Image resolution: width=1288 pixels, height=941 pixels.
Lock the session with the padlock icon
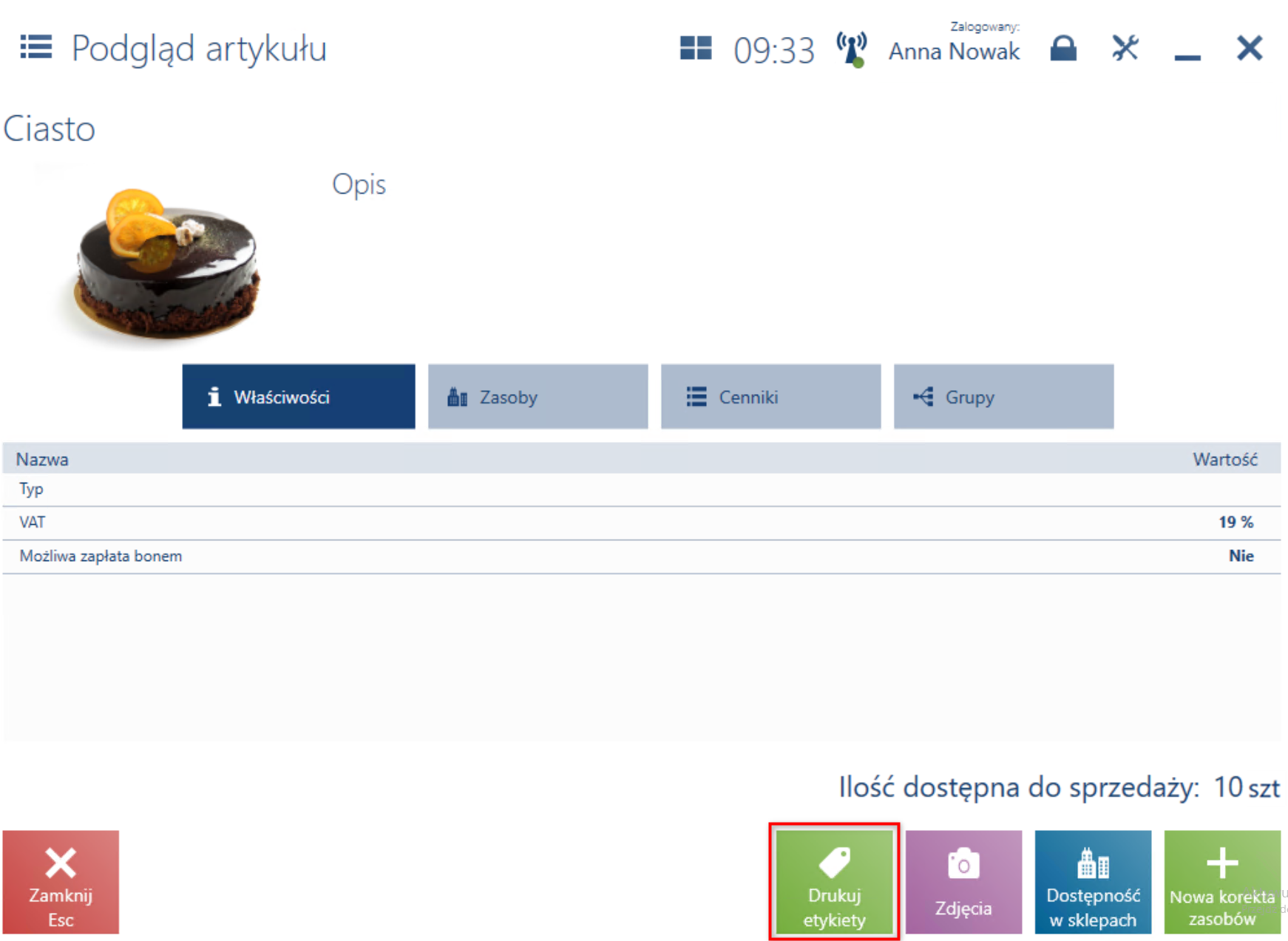[1063, 49]
